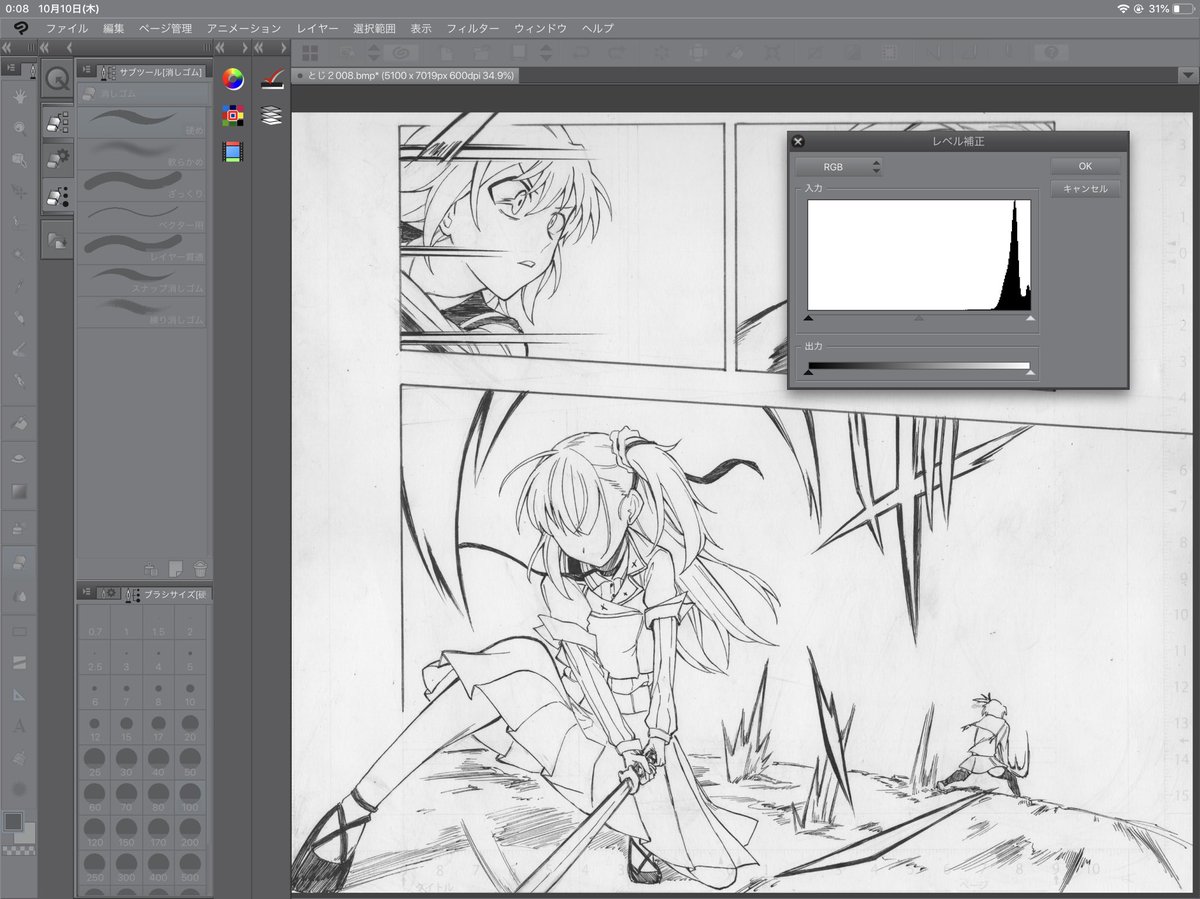
Task: Open the Timeline film icon palette
Action: pos(233,151)
